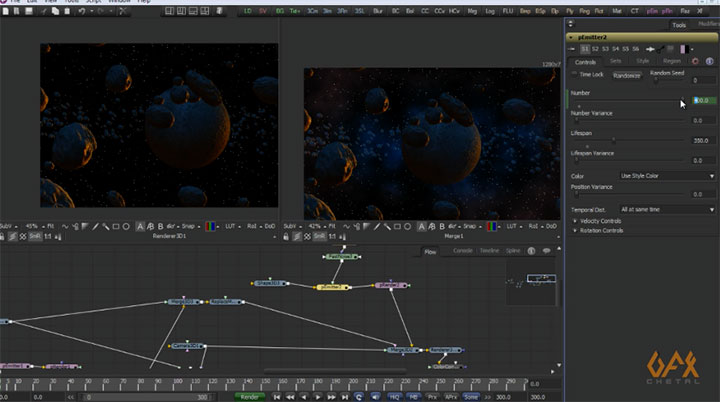Toggle DoD in Merge1 viewer

coord(551,226)
